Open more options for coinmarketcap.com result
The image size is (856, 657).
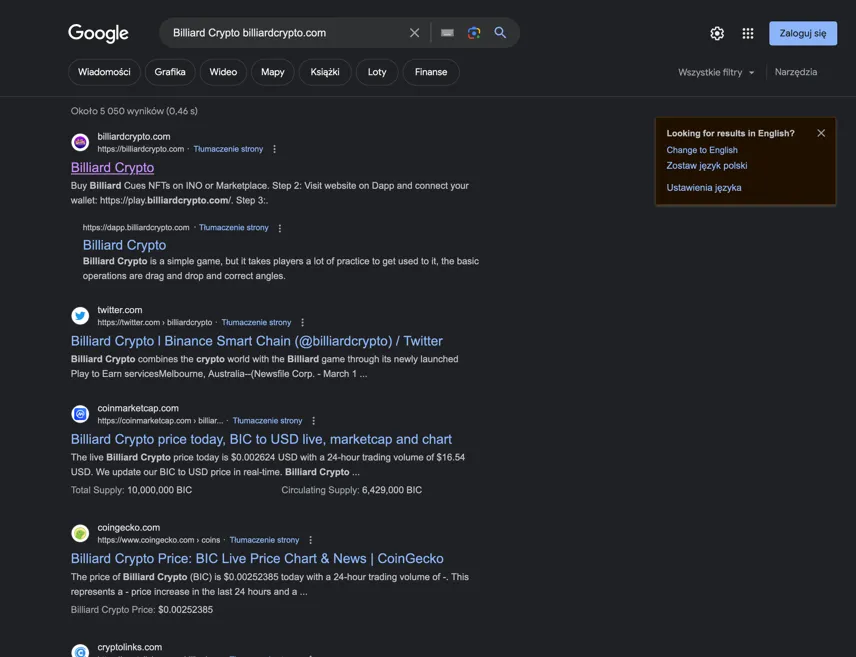313,421
